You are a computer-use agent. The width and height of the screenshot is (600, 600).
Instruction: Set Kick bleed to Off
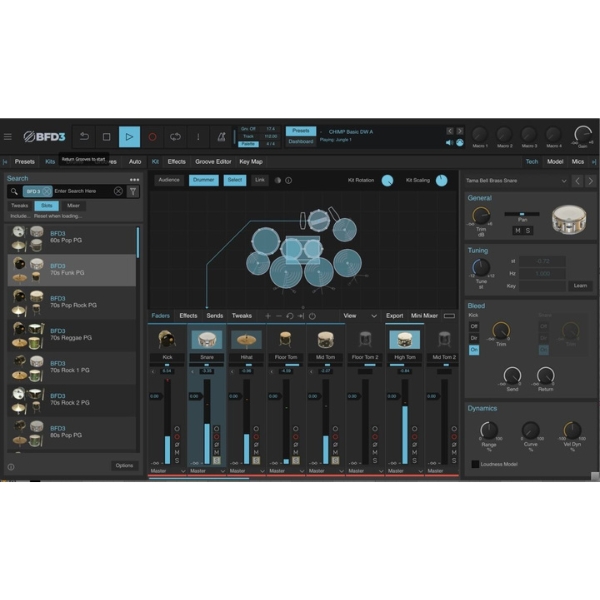pos(474,326)
